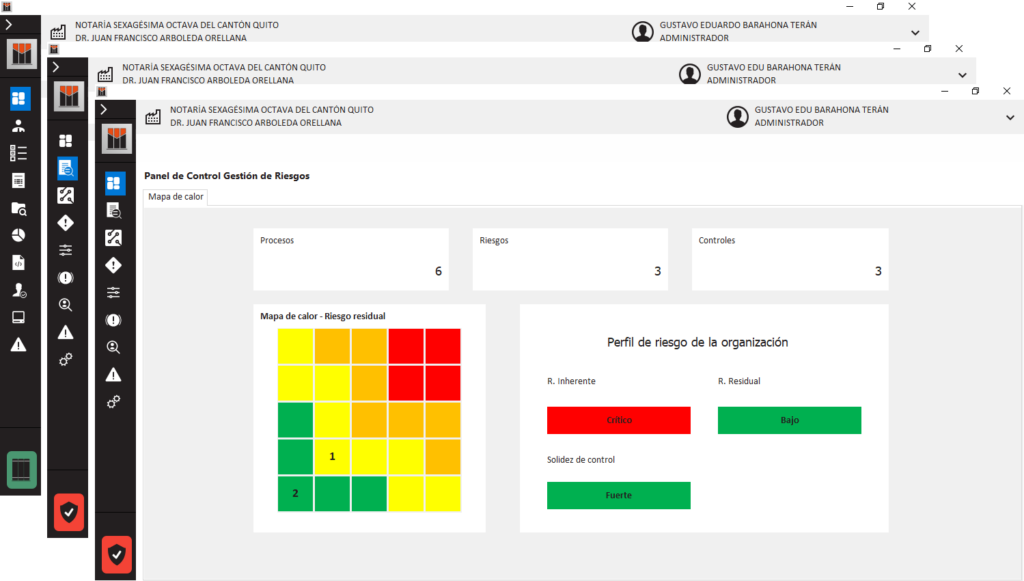Open the Procesos summary card
This screenshot has height=581, width=1024.
(350, 259)
